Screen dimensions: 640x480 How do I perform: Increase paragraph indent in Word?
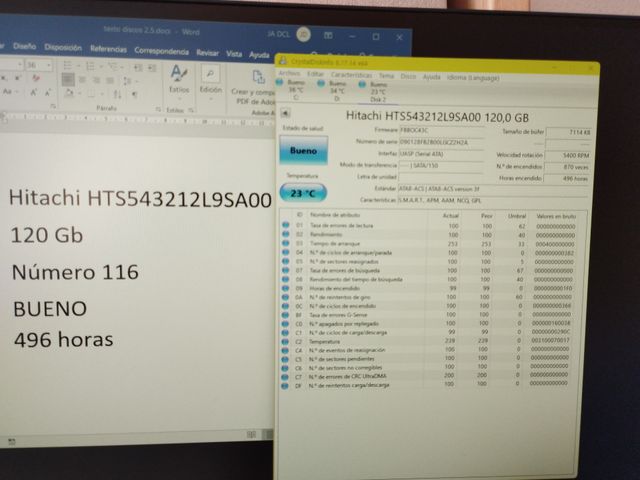coord(152,68)
